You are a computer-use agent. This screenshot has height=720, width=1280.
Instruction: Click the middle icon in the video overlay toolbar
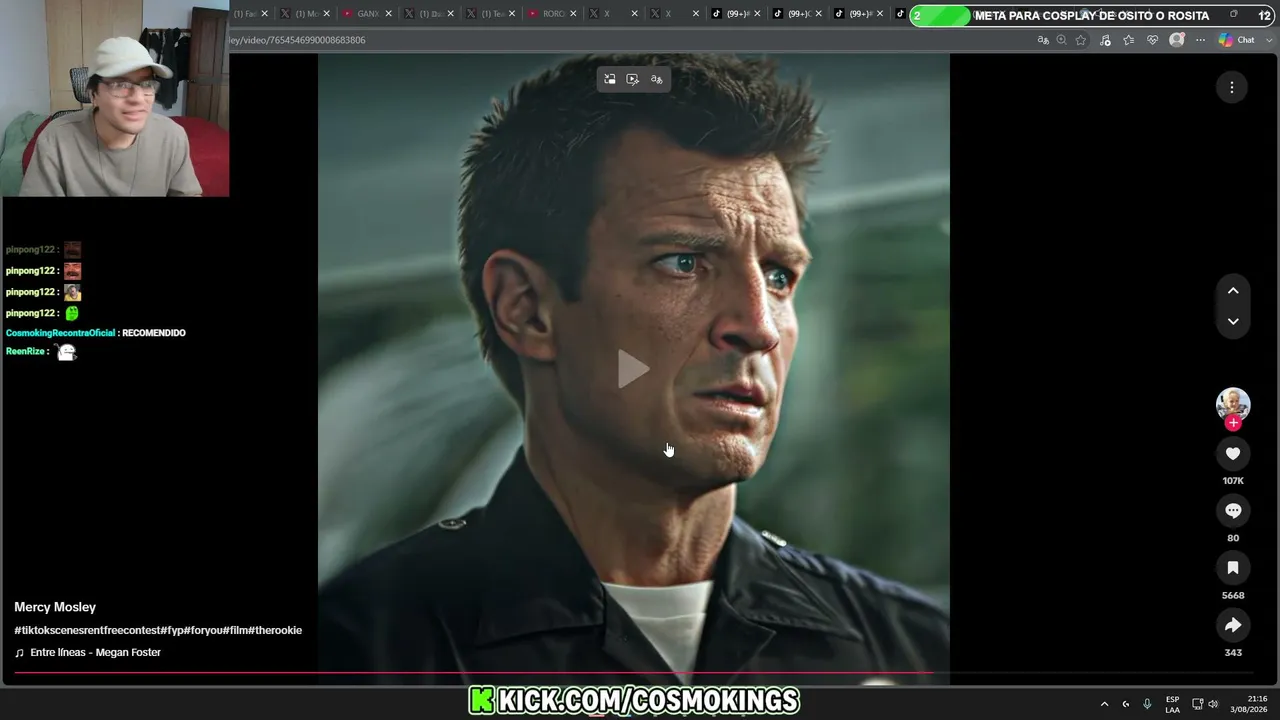tap(633, 79)
